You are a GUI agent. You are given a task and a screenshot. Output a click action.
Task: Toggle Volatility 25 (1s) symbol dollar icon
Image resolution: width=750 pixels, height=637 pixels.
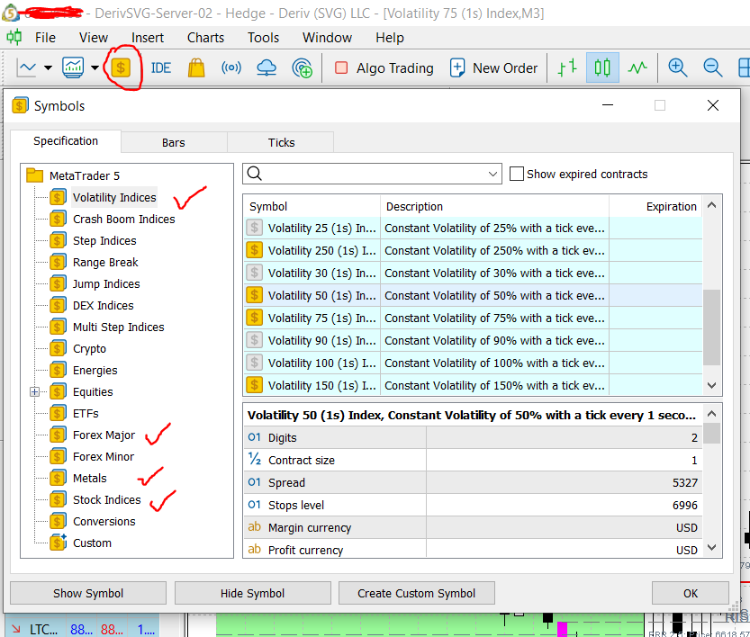coord(255,228)
